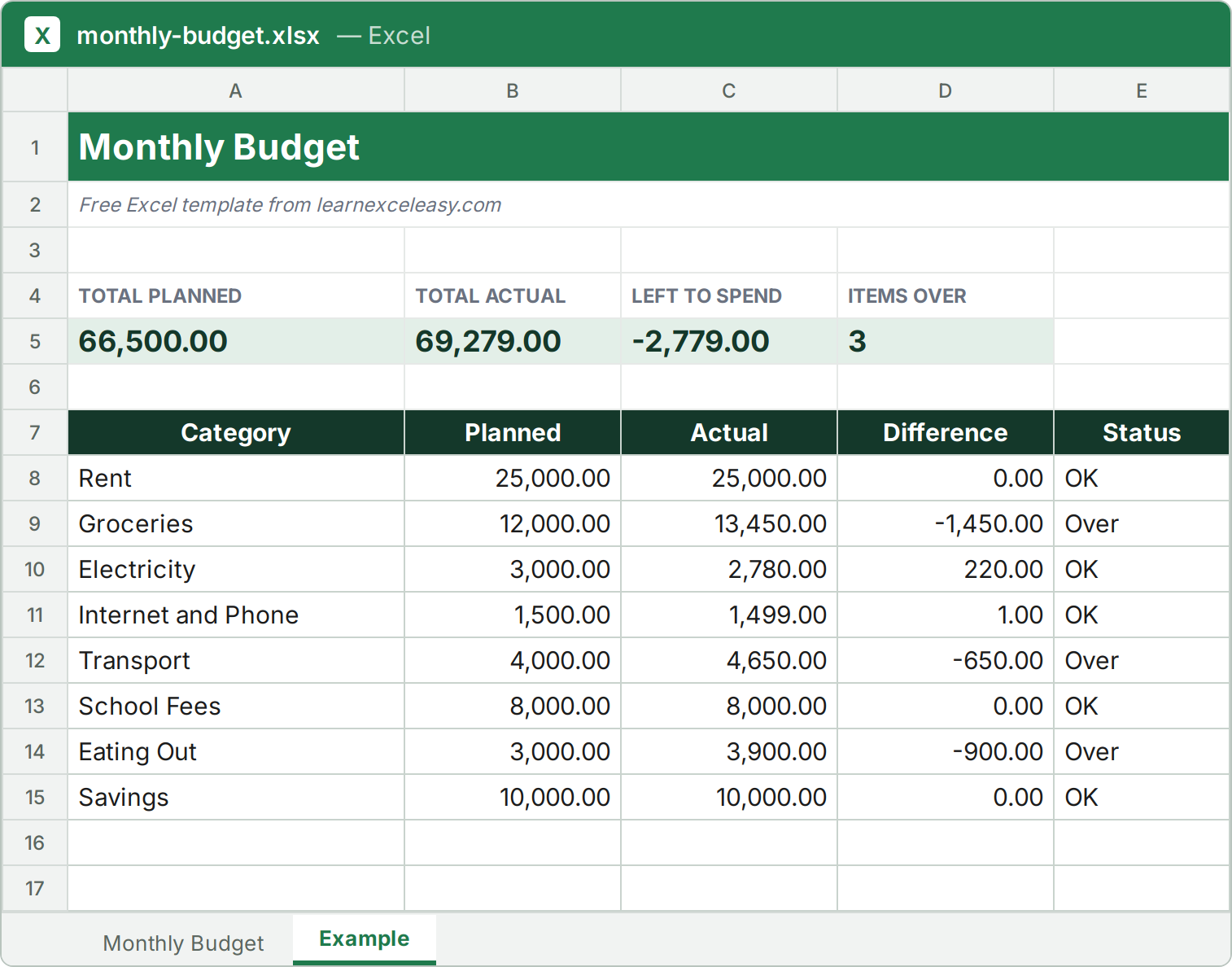Viewport: 1232px width, 967px height.
Task: Click the Monthly Budget title cell
Action: point(649,147)
